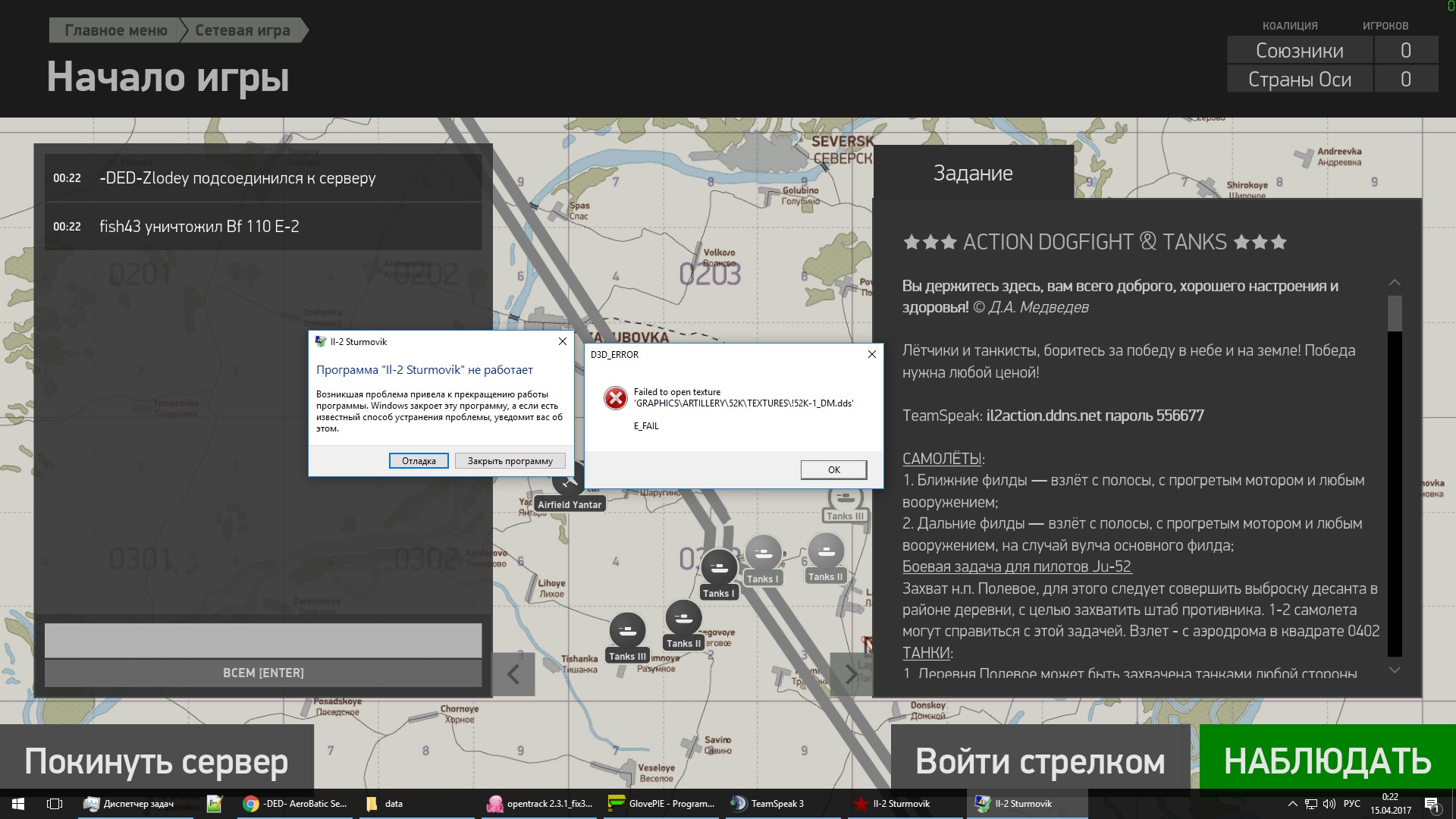Click the briefing scrollbar thumb
This screenshot has width=1456, height=819.
pyautogui.click(x=1395, y=313)
